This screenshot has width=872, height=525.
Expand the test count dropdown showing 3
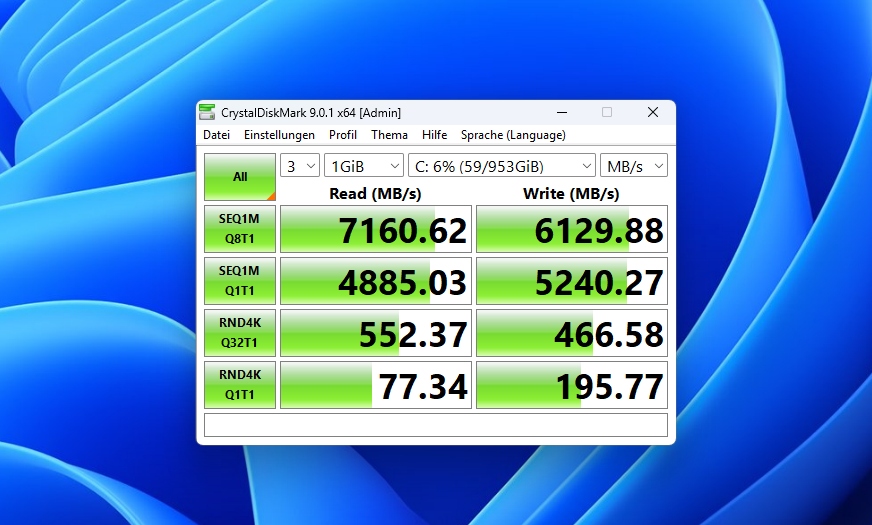(299, 166)
